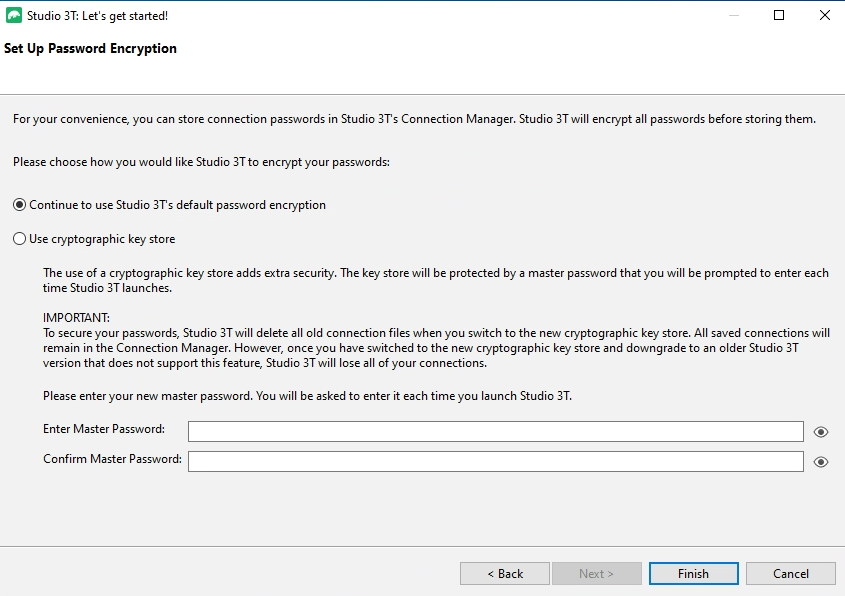Screen dimensions: 845x596
Task: Reveal the Enter Master Password with eye icon
Action: (821, 431)
